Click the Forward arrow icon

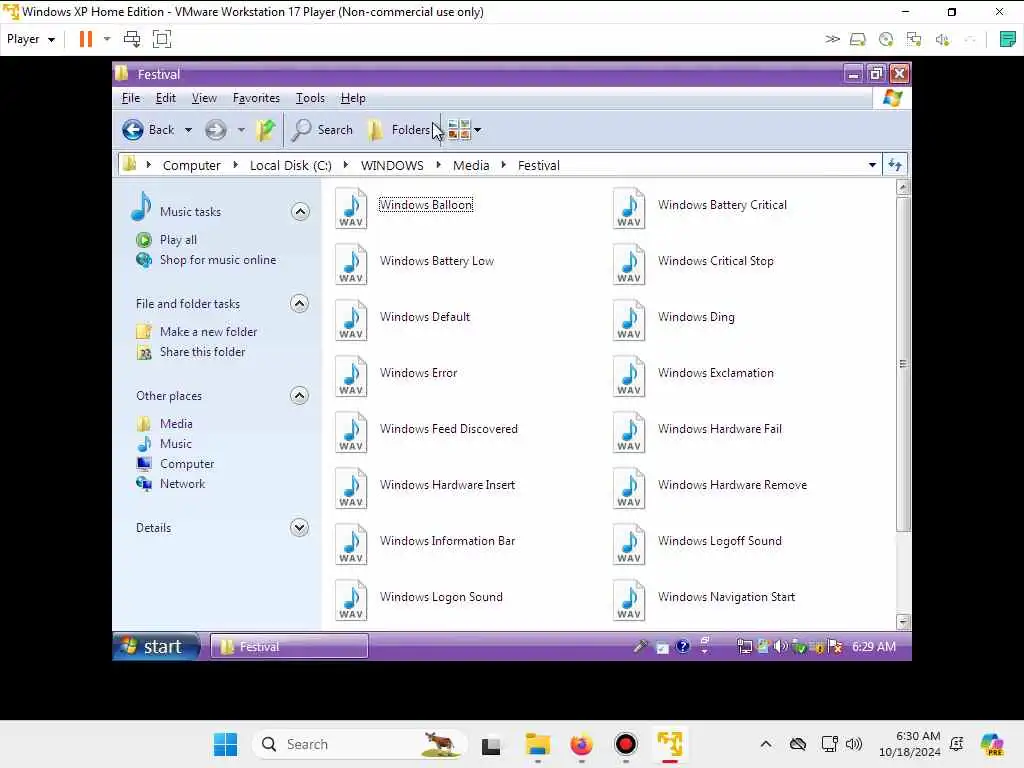pos(216,130)
